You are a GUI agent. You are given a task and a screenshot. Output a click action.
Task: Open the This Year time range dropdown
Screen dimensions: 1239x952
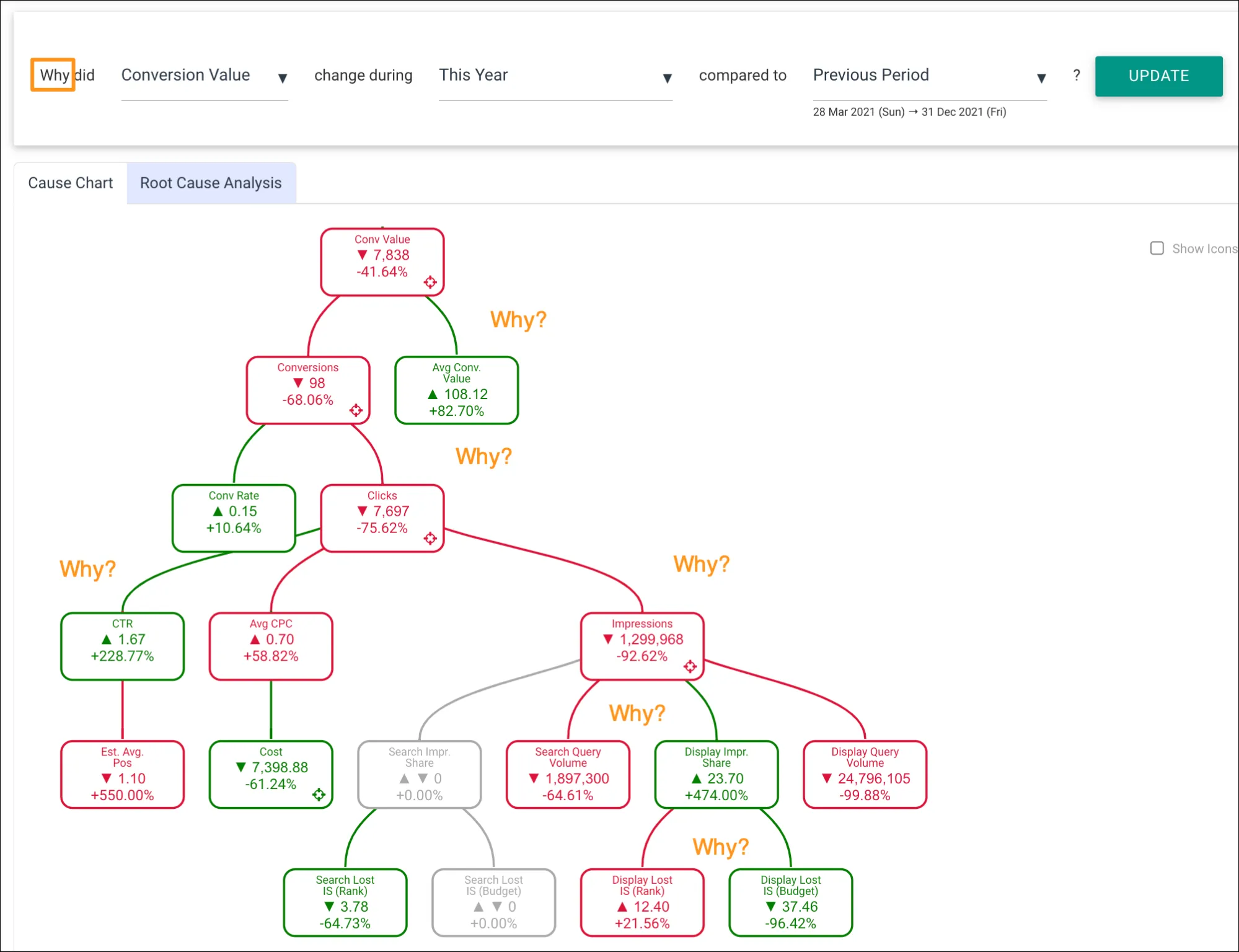pyautogui.click(x=667, y=78)
